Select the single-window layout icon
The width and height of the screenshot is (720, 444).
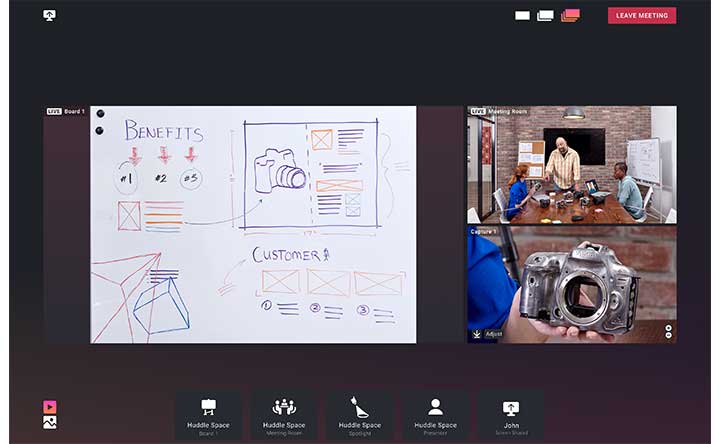[x=522, y=16]
